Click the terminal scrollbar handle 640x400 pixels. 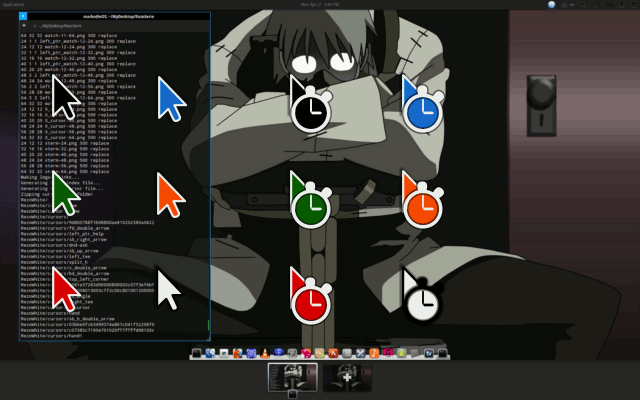pos(209,325)
